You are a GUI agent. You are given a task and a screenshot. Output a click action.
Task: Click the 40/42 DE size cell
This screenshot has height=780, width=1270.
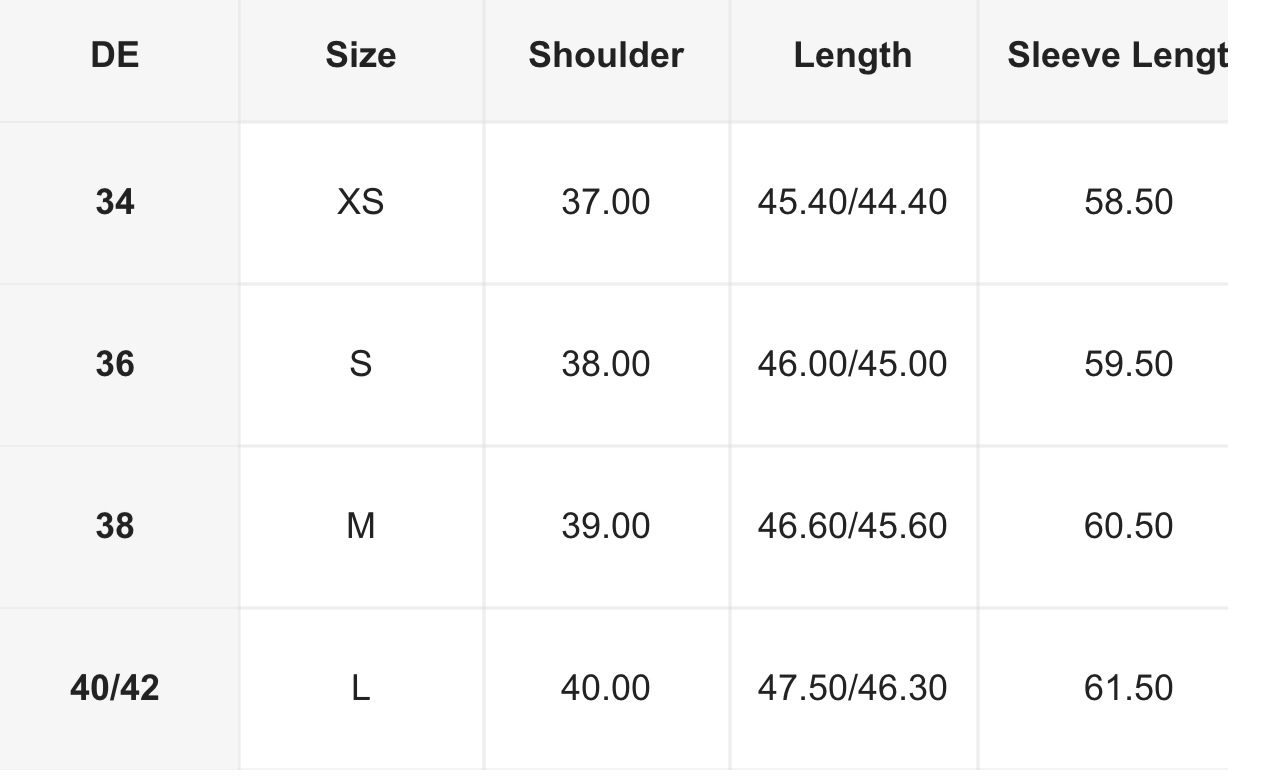pyautogui.click(x=115, y=688)
